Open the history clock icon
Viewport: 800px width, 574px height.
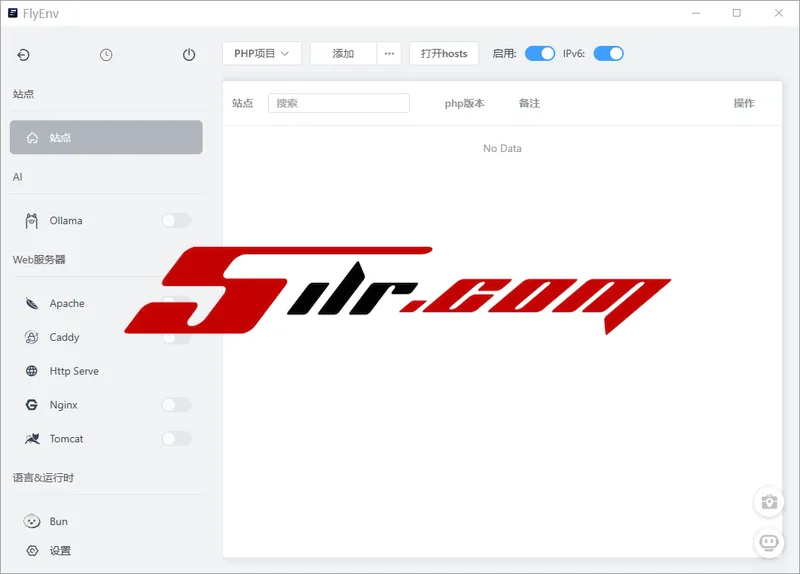(x=106, y=55)
